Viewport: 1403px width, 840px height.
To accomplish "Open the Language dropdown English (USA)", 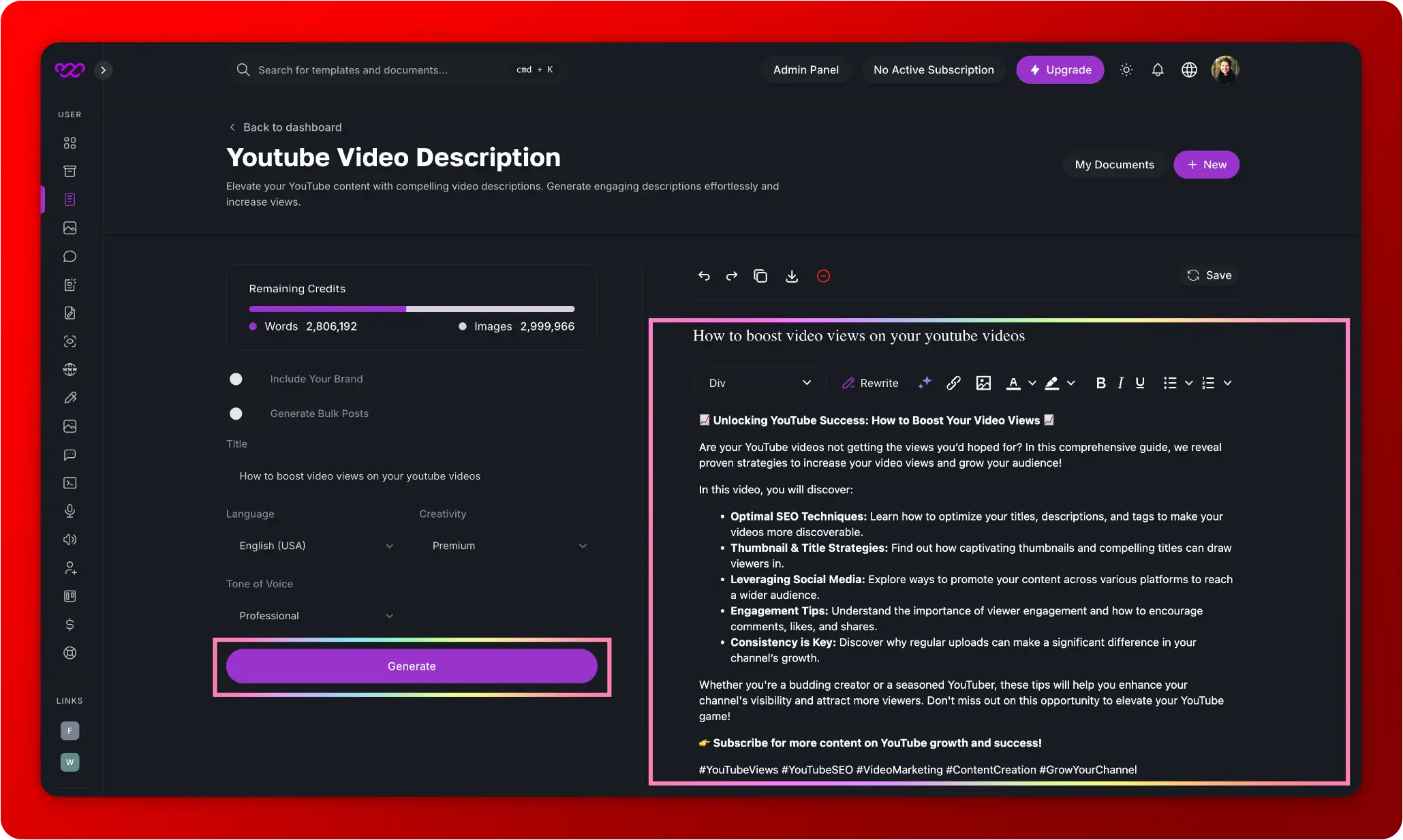I will 315,546.
